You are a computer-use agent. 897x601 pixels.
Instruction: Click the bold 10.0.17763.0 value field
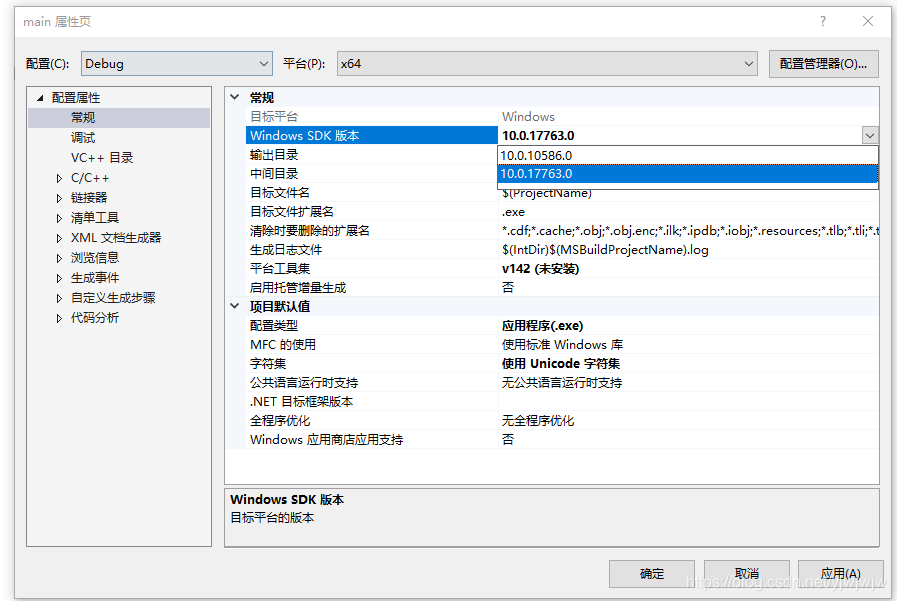click(680, 136)
